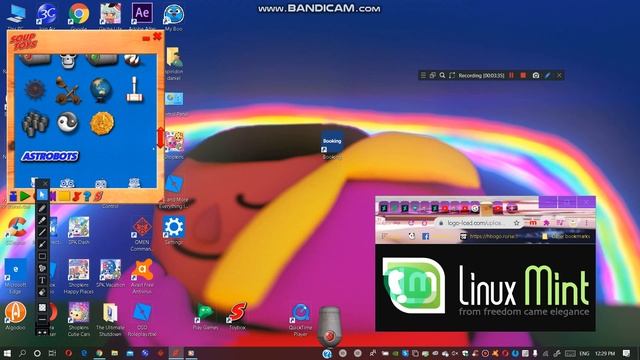
Task: Select the catapult toy in Soup Toys
Action: [x=68, y=90]
